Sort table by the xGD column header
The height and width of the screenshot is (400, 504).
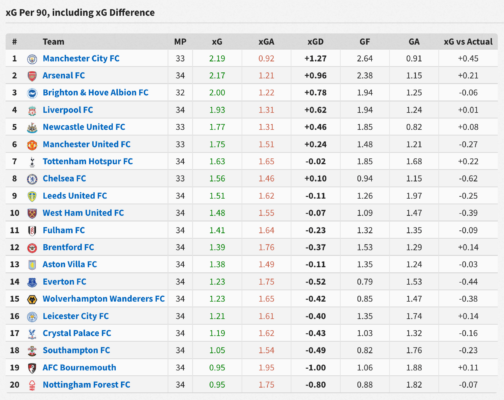click(x=315, y=42)
